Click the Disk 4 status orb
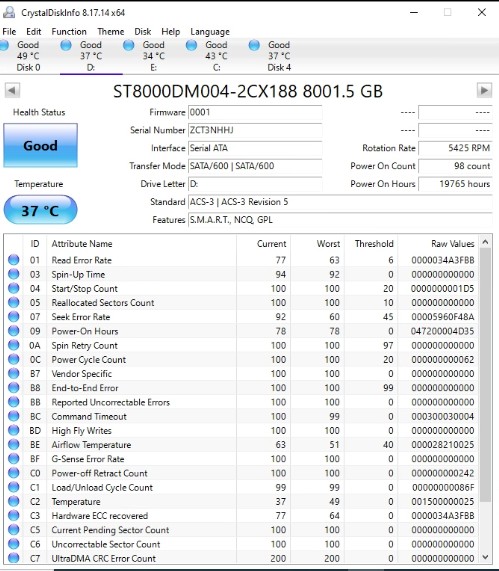The height and width of the screenshot is (571, 499). click(x=254, y=46)
